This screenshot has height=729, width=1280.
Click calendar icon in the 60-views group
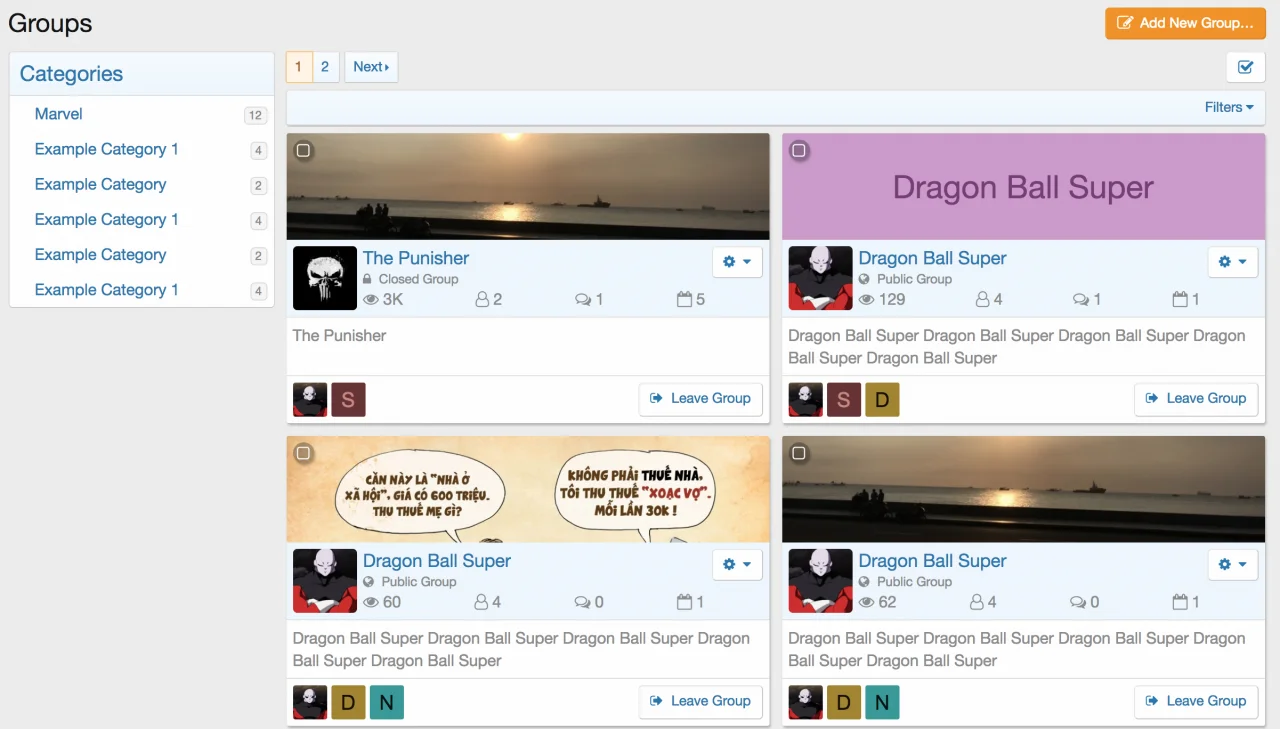point(685,602)
